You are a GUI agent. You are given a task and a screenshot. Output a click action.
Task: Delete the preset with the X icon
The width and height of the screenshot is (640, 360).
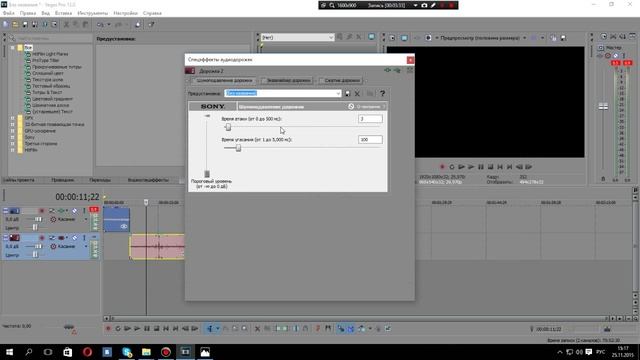click(x=357, y=93)
